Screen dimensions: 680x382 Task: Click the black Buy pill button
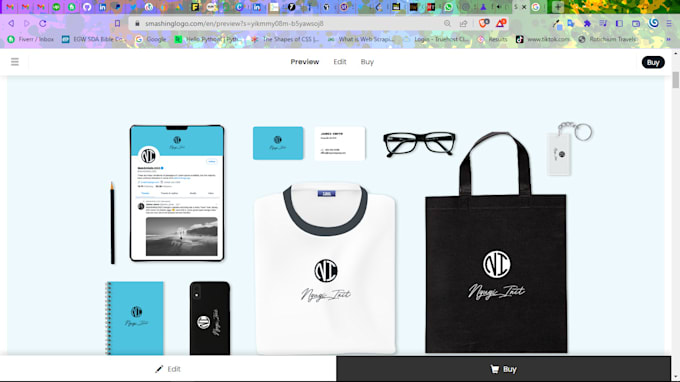coord(653,62)
